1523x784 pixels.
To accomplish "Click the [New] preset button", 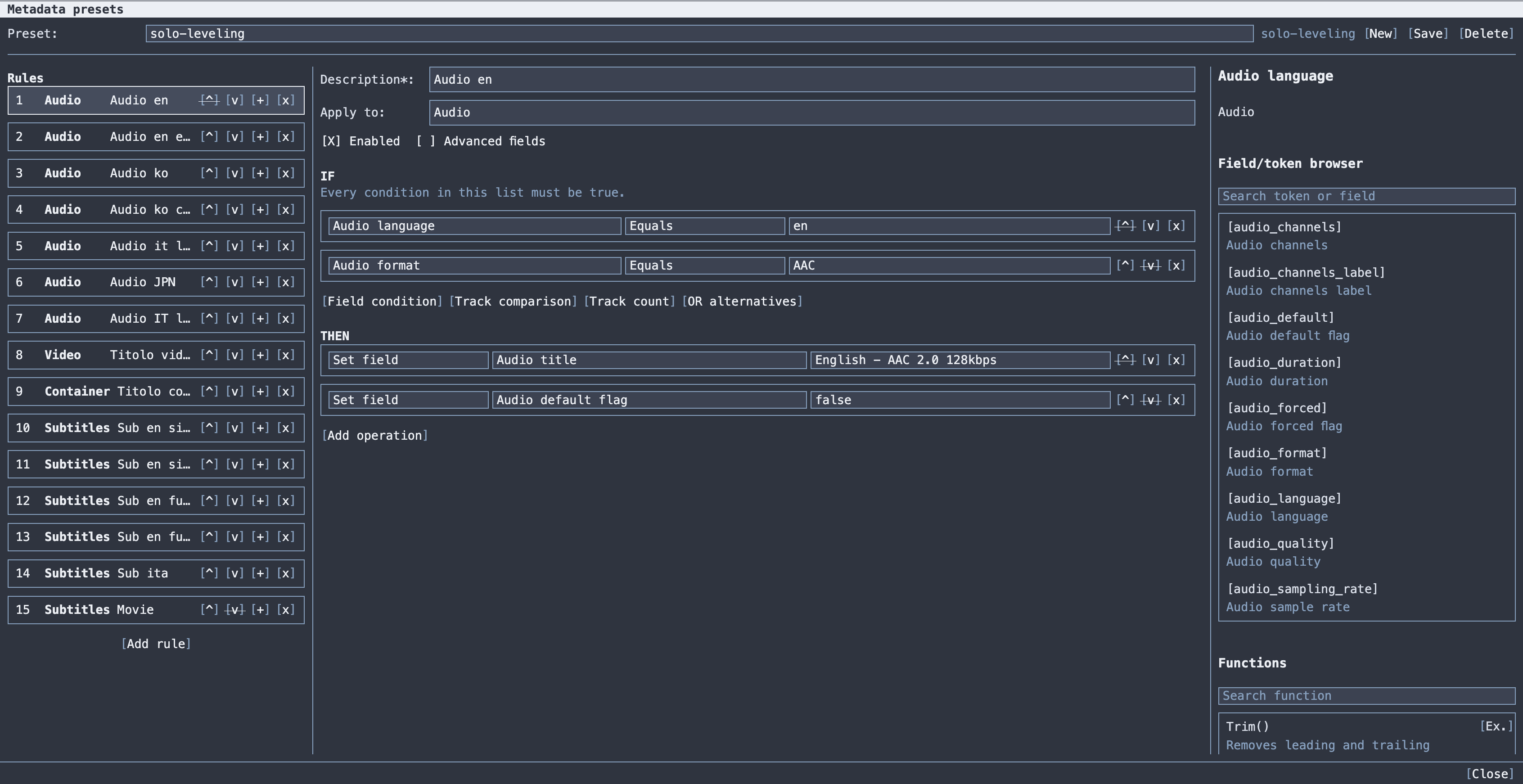I will 1380,34.
